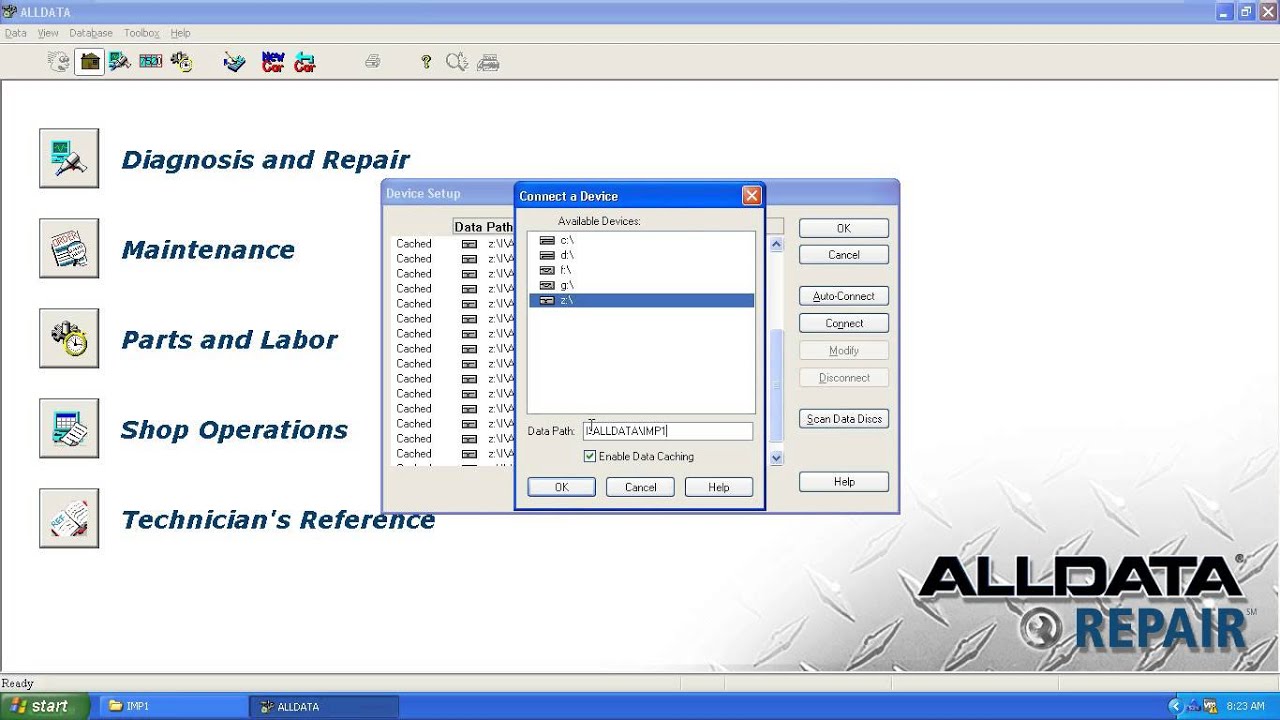The width and height of the screenshot is (1280, 720).
Task: Open the Help menu in menu bar
Action: [180, 33]
